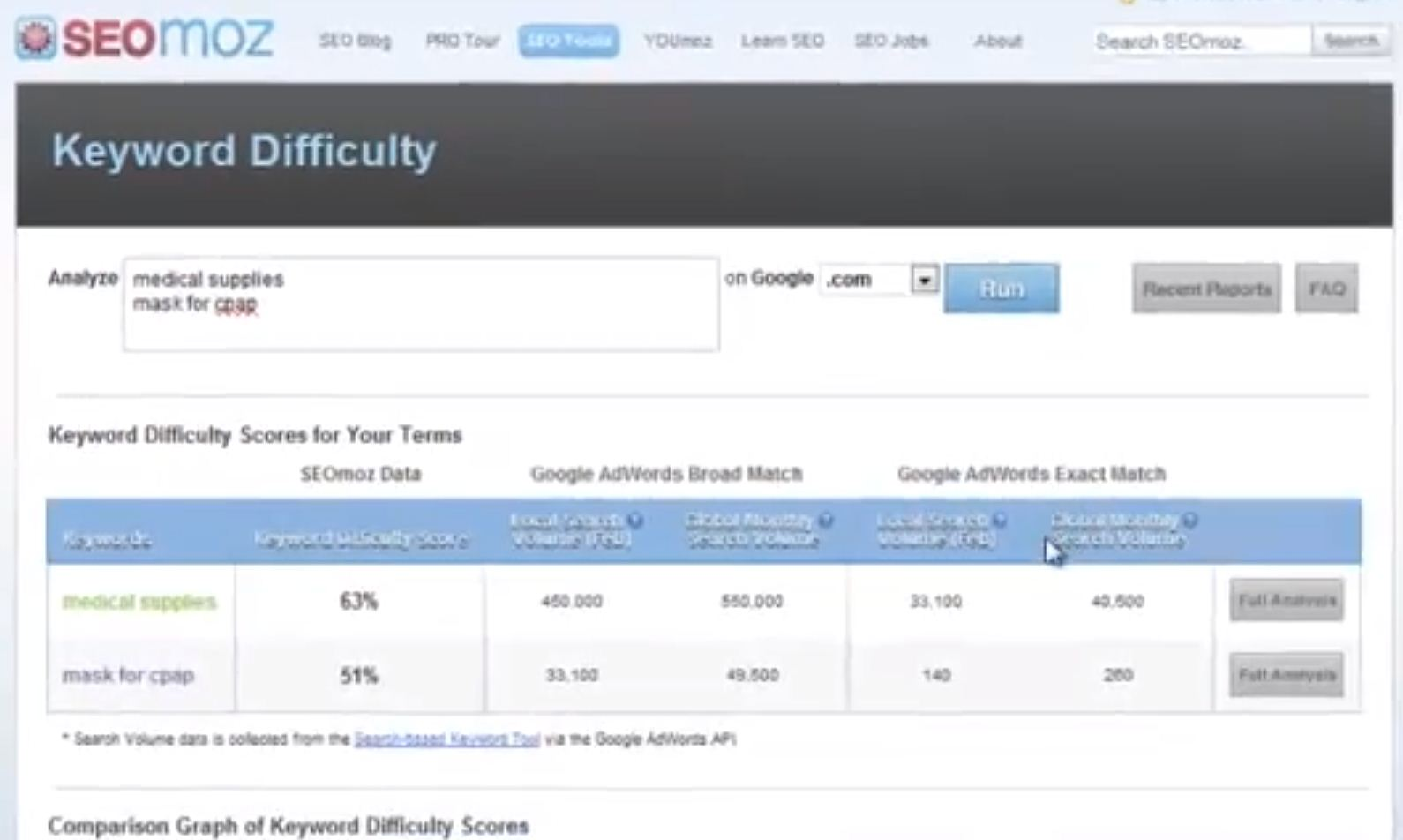Image resolution: width=1403 pixels, height=840 pixels.
Task: Click the 40,500 exact match global cell
Action: 1117,602
